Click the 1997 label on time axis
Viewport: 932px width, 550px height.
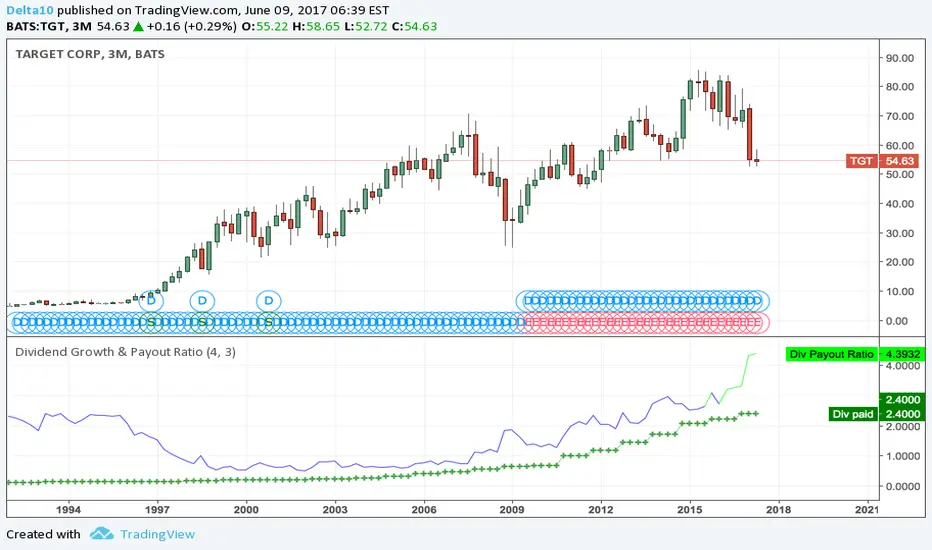(x=158, y=510)
